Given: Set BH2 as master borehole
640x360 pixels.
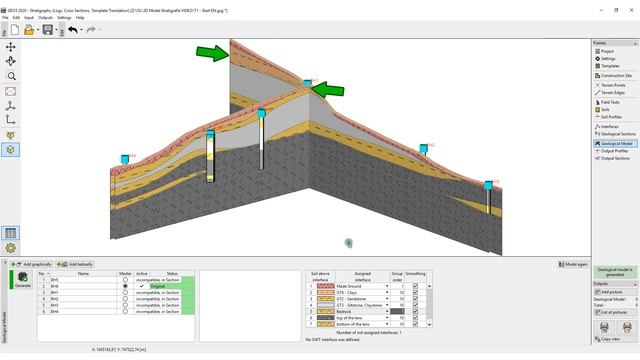Looking at the screenshot, I should click(x=125, y=299).
